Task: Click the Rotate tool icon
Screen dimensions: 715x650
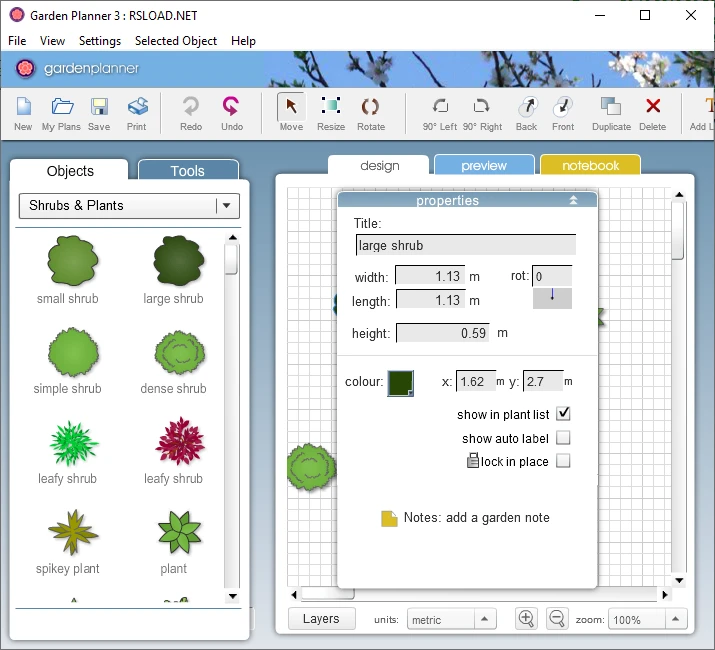Action: tap(370, 107)
